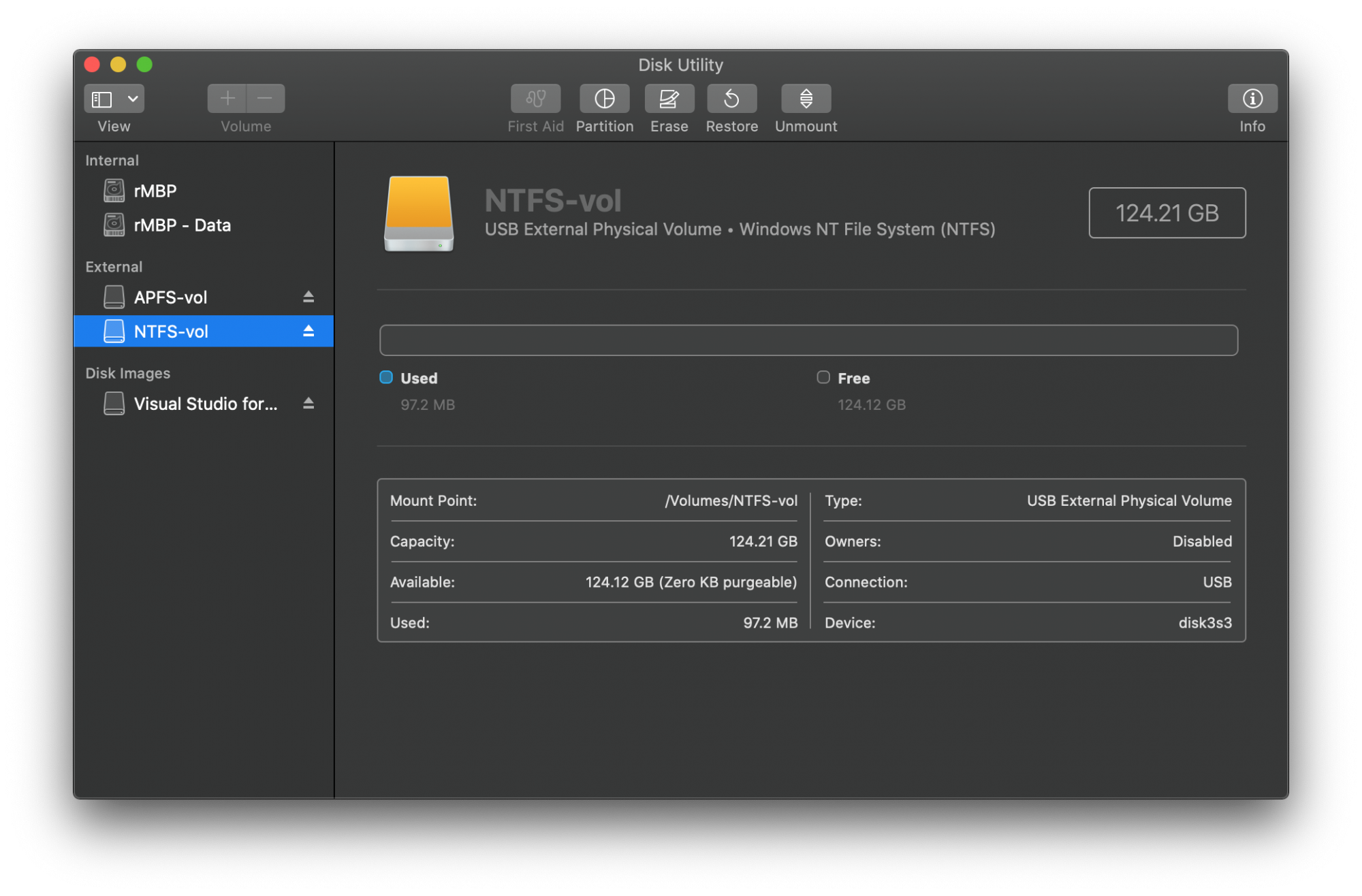Eject the NTFS-vol volume in sidebar
The height and width of the screenshot is (896, 1362).
click(308, 331)
